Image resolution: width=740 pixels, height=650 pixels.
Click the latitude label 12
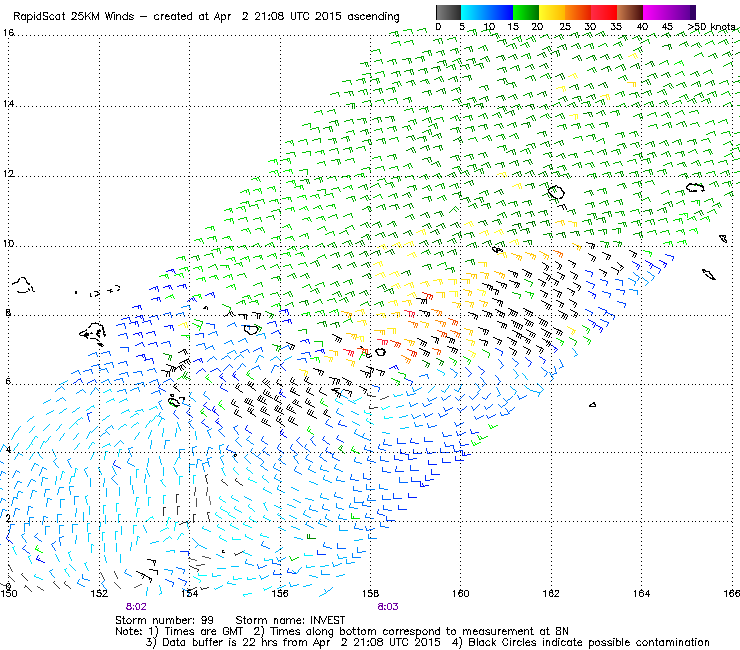pyautogui.click(x=8, y=173)
